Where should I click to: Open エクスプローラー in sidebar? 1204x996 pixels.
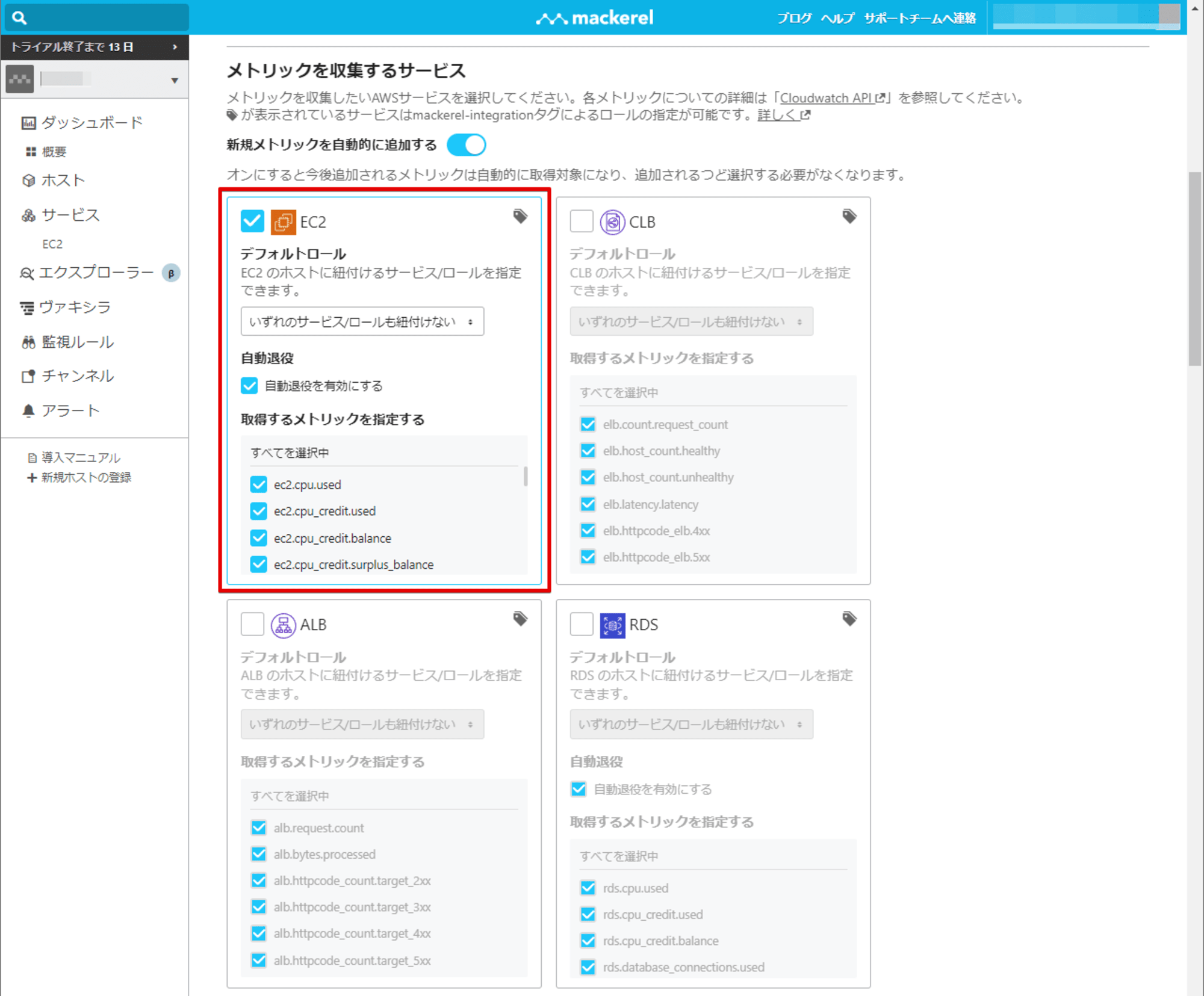96,273
